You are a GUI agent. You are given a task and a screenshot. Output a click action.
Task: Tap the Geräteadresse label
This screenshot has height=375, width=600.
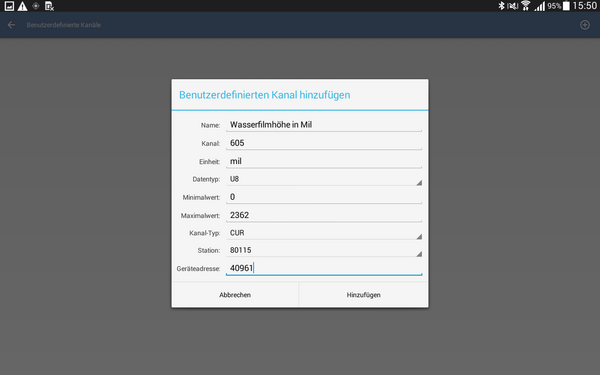click(x=198, y=269)
